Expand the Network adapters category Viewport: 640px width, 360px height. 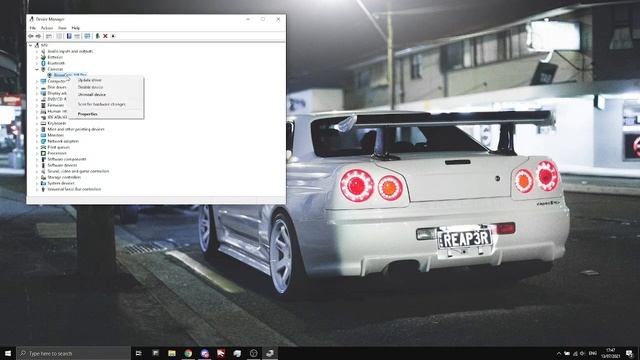click(37, 141)
